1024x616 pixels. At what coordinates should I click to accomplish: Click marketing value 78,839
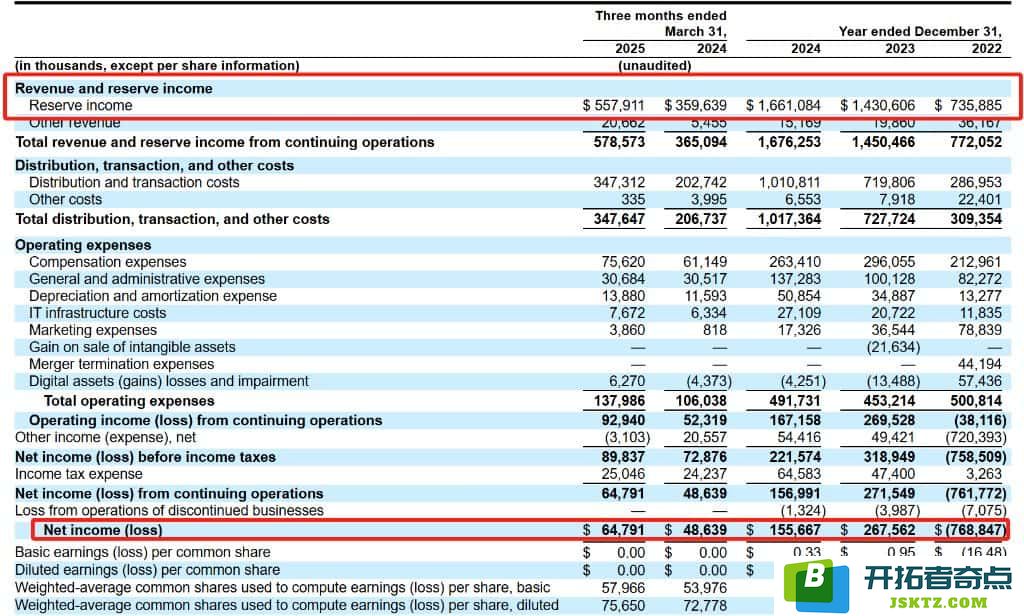pyautogui.click(x=980, y=330)
